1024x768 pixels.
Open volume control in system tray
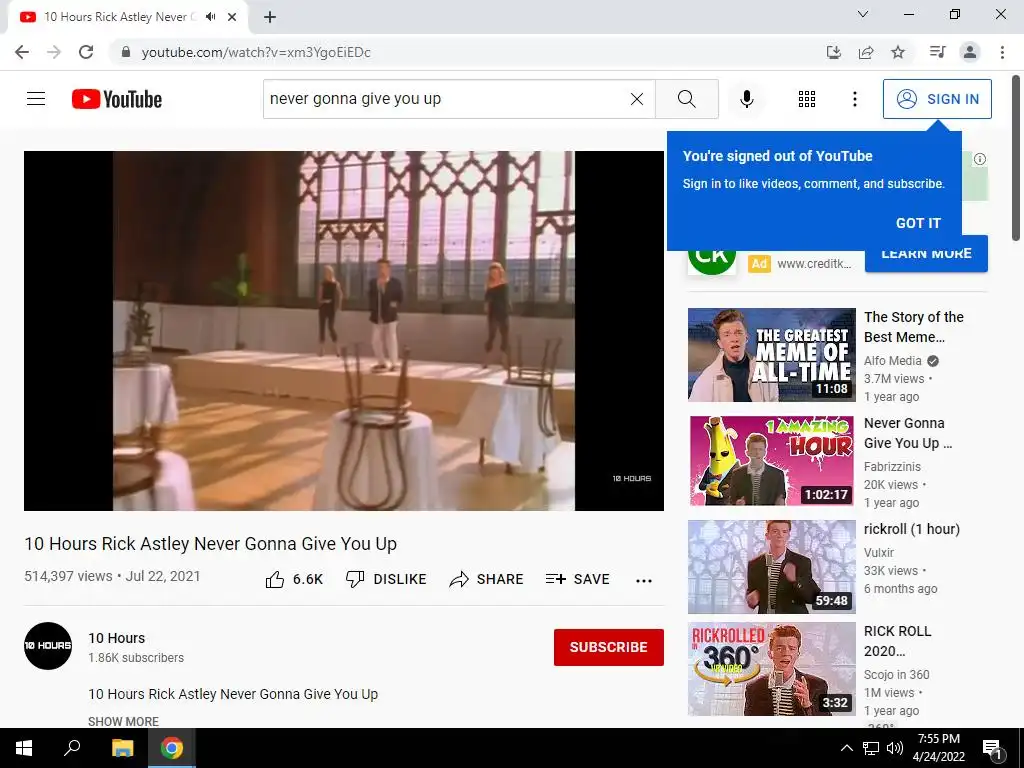pyautogui.click(x=895, y=748)
